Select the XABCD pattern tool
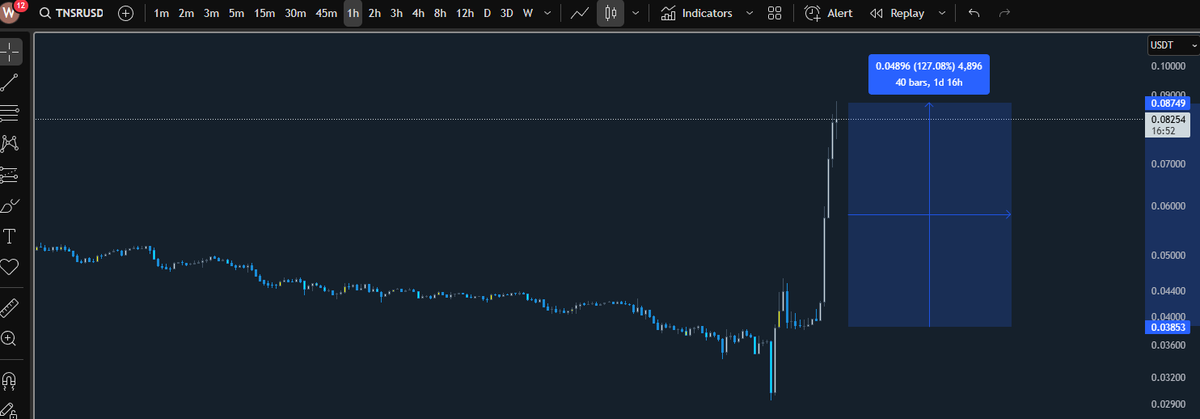 (10, 143)
